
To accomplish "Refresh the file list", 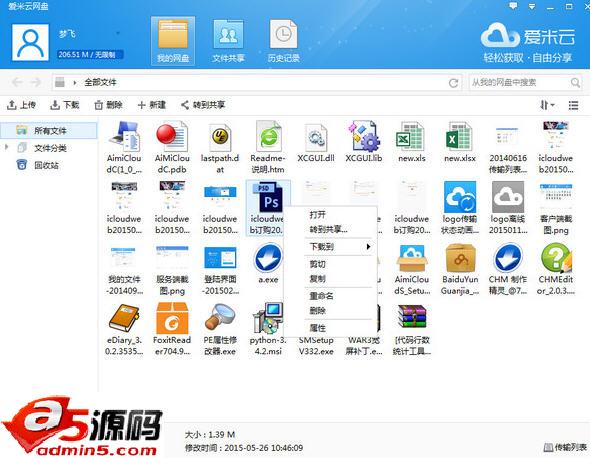I will (x=453, y=83).
